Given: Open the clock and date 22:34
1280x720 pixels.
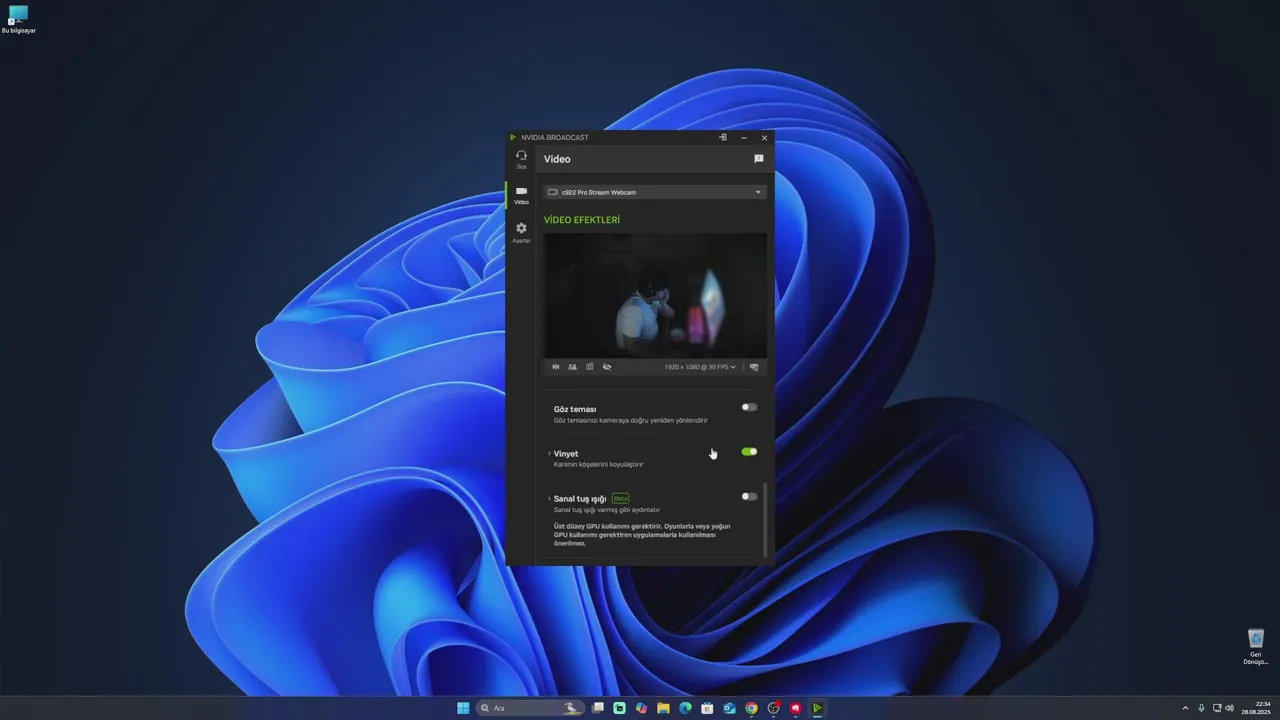Looking at the screenshot, I should click(1256, 708).
